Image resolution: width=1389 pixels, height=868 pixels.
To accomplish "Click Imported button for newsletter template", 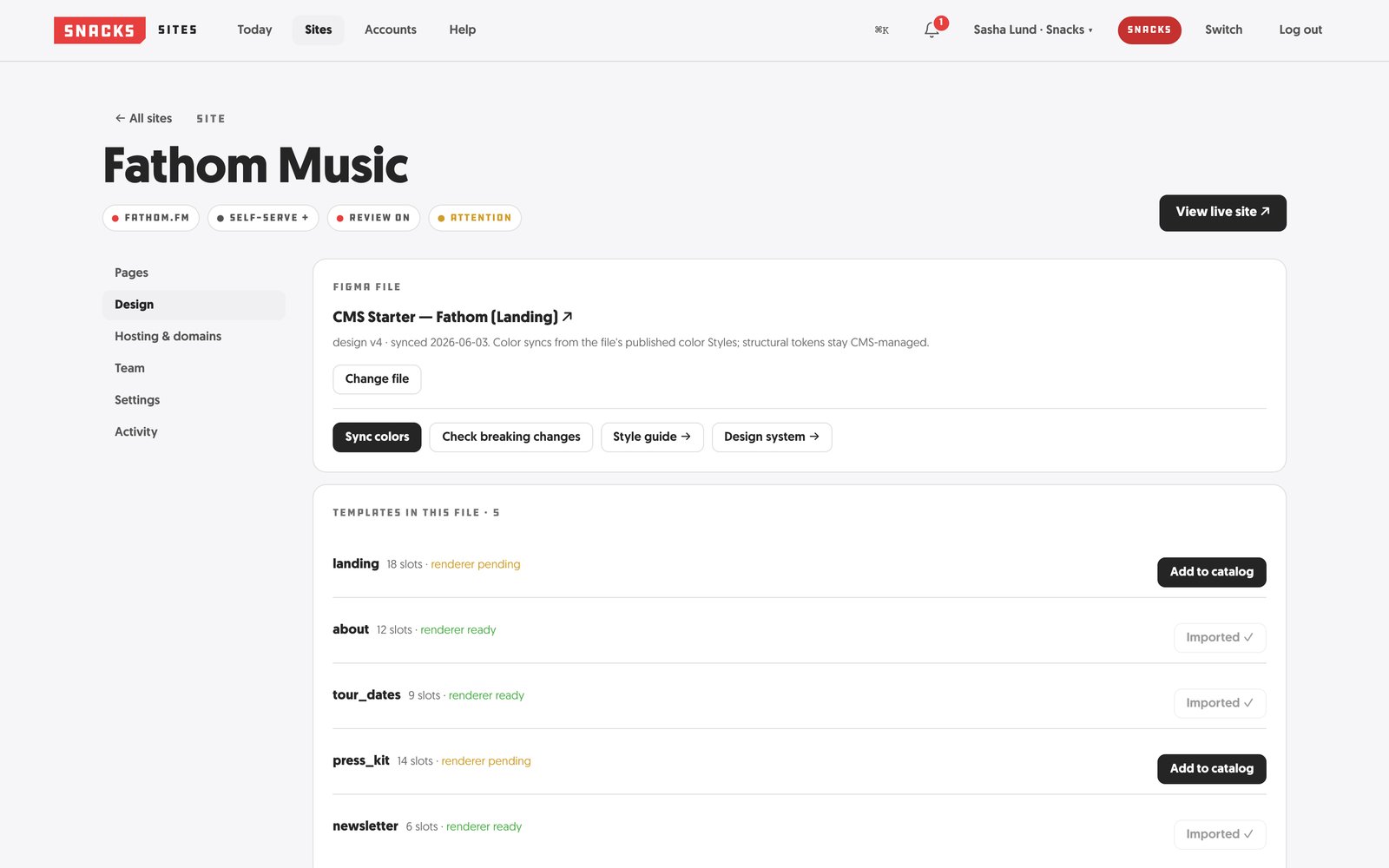I will tap(1220, 834).
